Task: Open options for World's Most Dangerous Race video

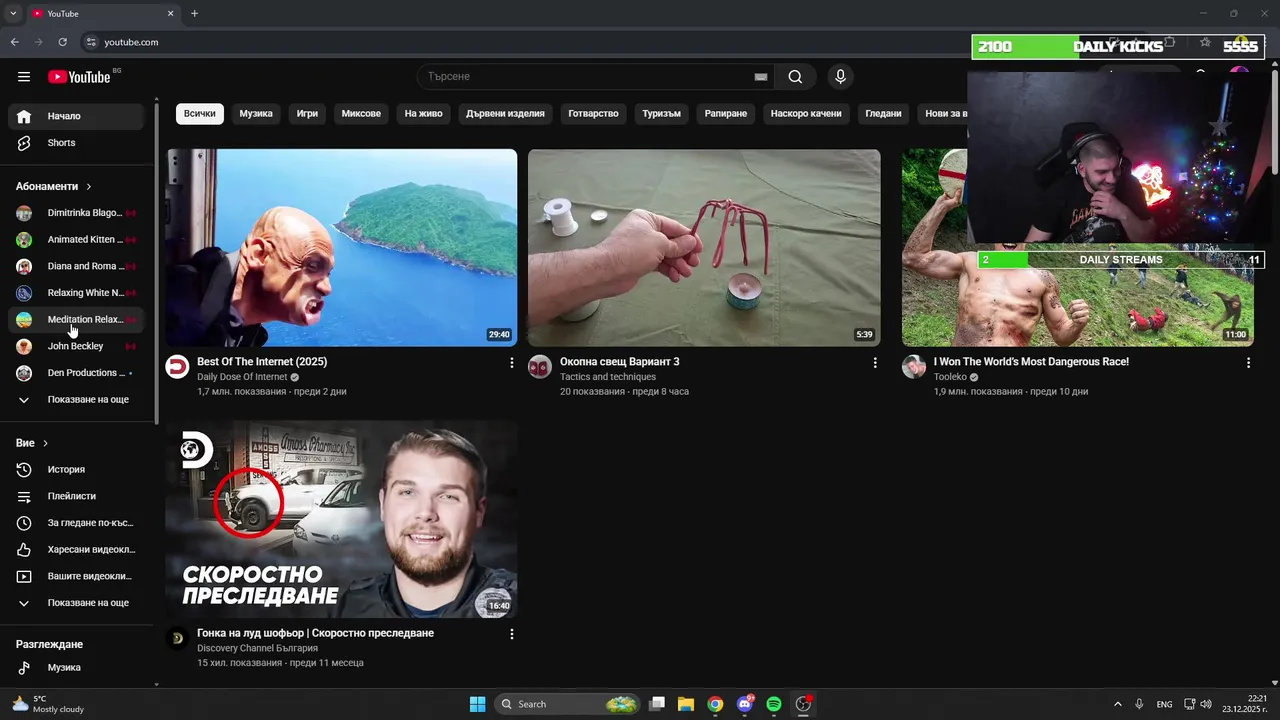Action: pos(1248,362)
